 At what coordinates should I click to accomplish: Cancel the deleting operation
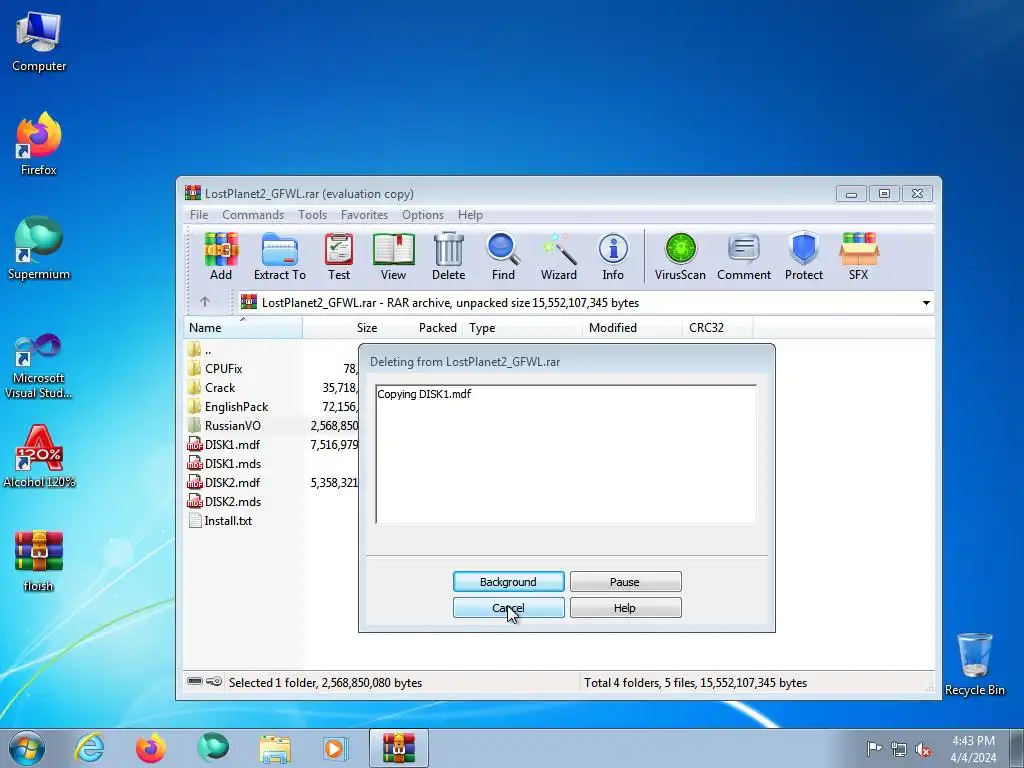(509, 607)
